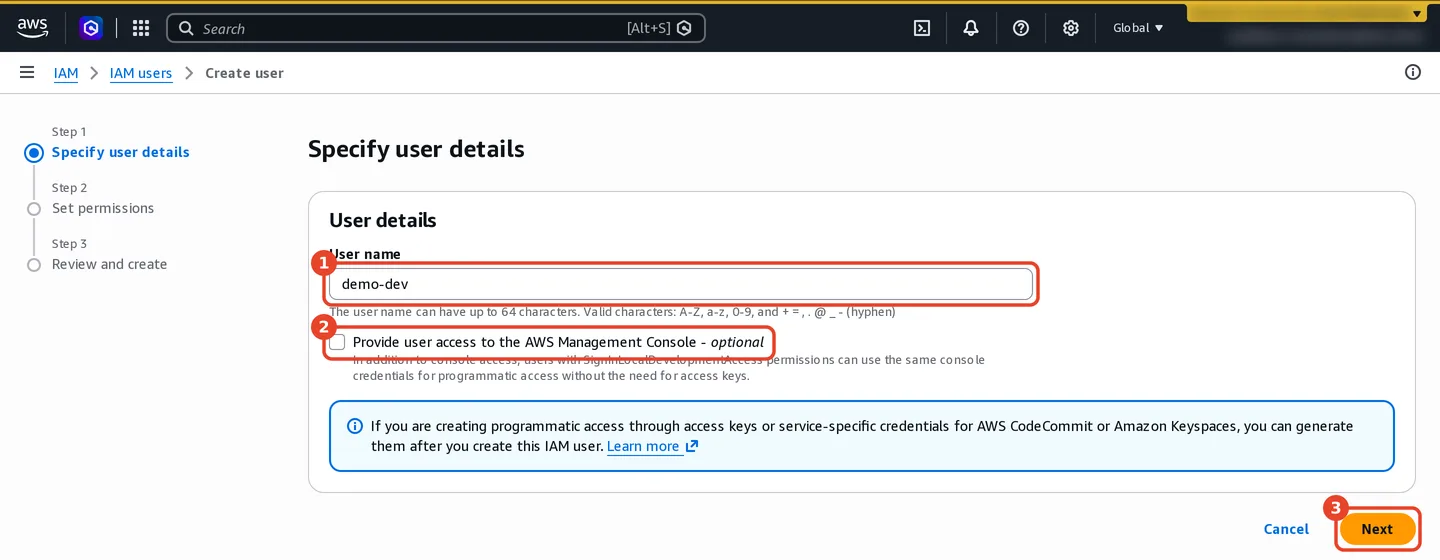The height and width of the screenshot is (560, 1440).
Task: Go to IAM users breadcrumb link
Action: 141,73
